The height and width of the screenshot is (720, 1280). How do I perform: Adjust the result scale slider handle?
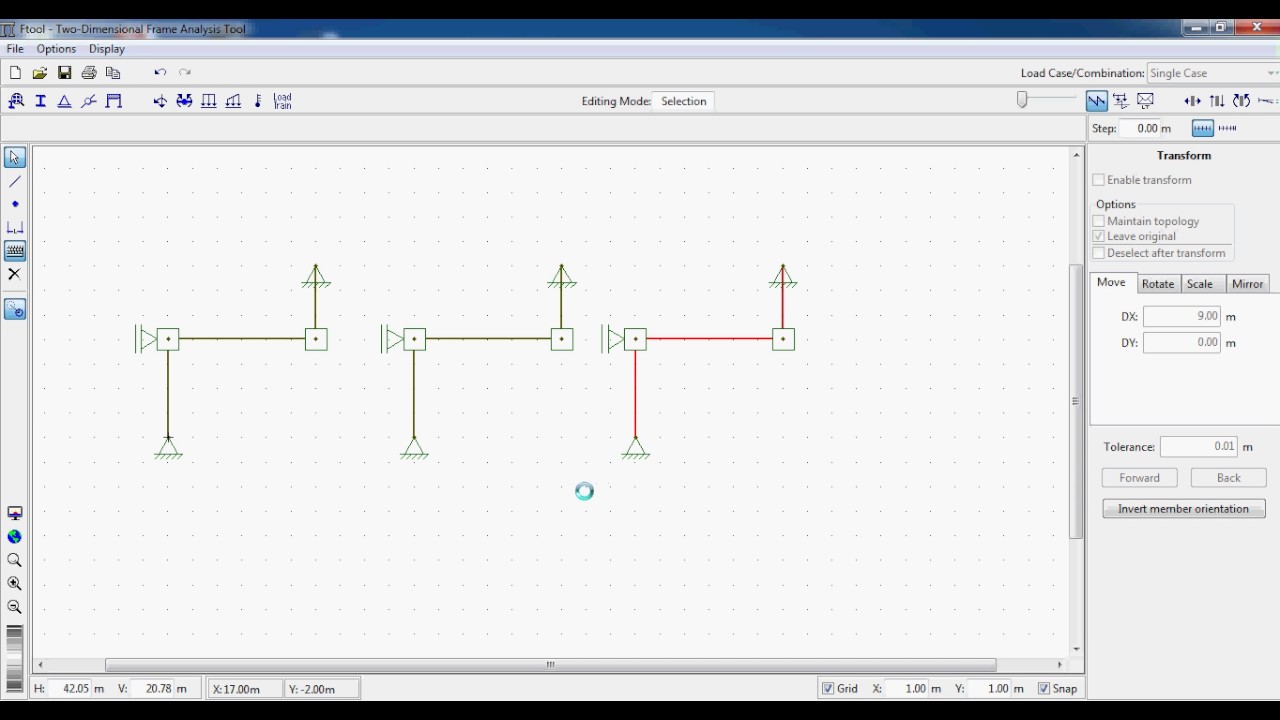point(1022,100)
